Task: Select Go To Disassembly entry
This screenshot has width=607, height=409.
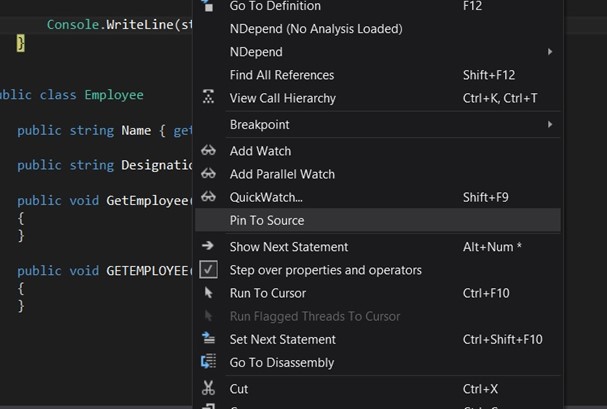Action: pyautogui.click(x=377, y=363)
